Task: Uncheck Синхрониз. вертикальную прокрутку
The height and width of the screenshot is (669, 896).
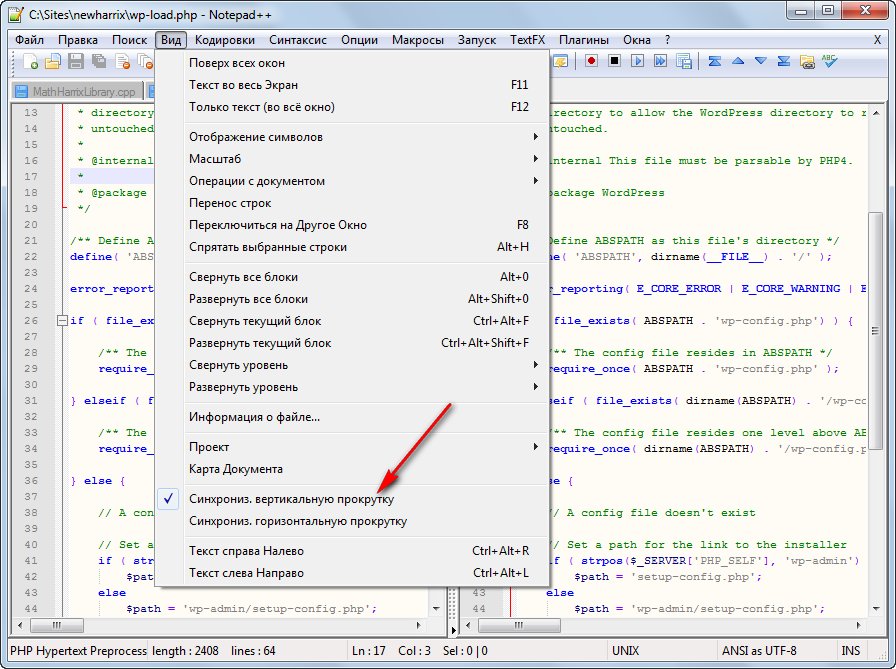Action: (291, 499)
